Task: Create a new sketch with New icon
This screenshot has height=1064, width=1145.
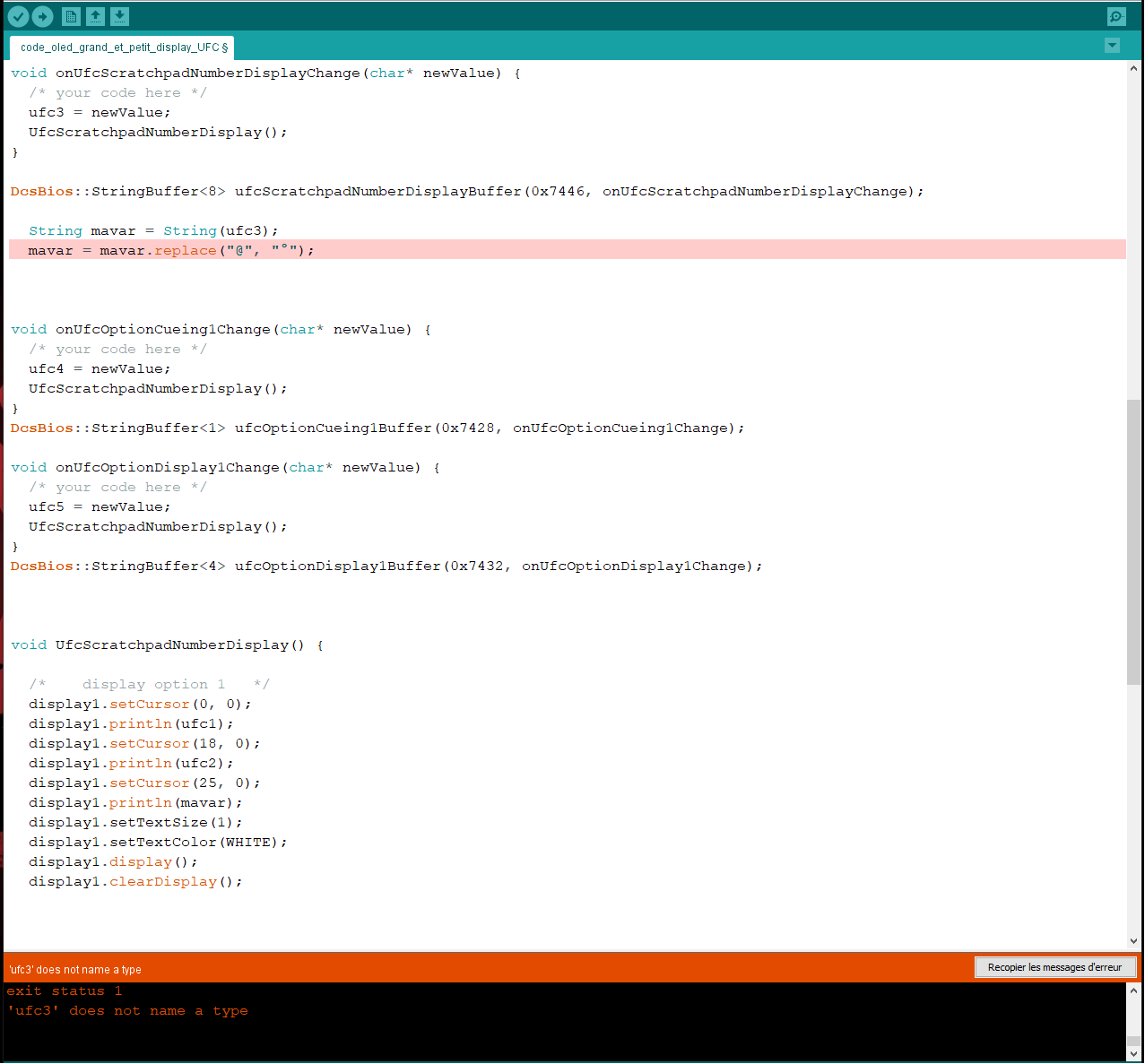Action: coord(72,16)
